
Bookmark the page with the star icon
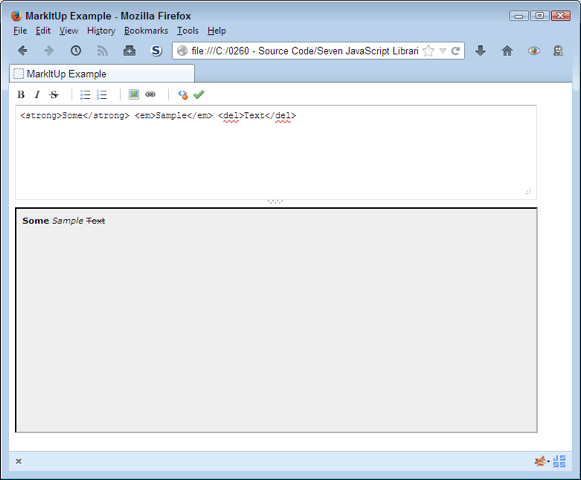pos(428,51)
